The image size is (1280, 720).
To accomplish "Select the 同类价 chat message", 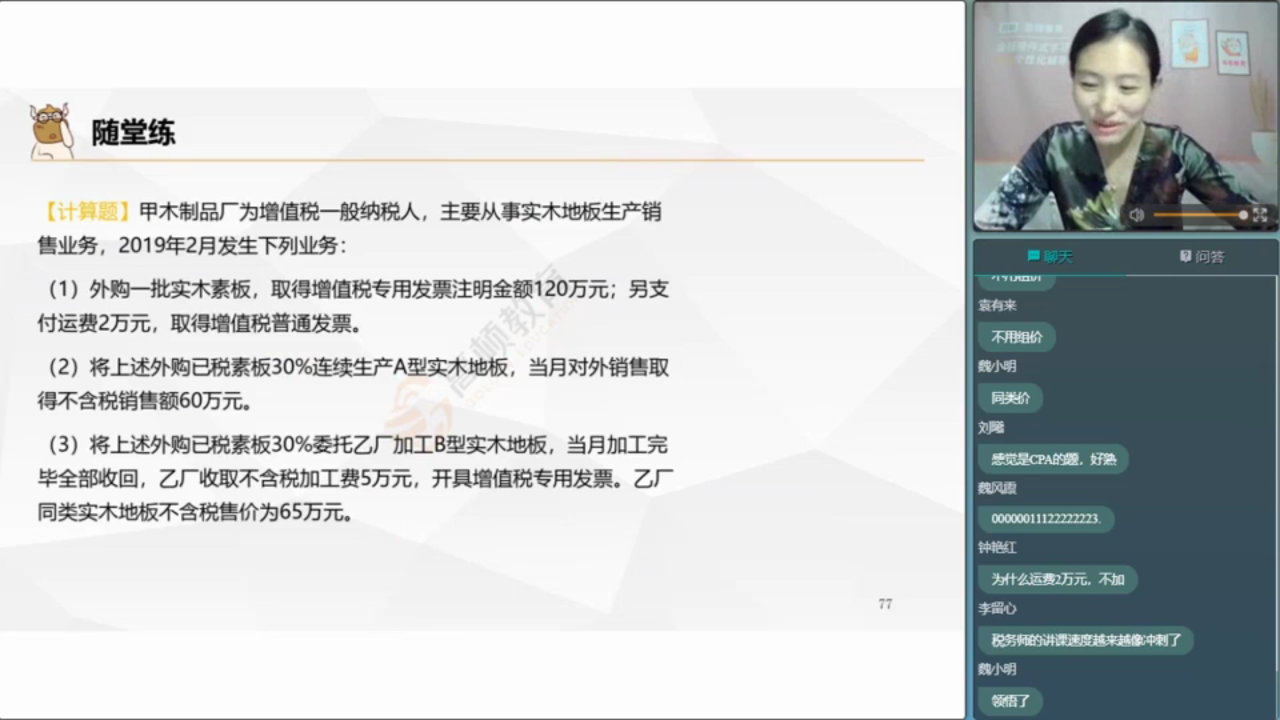I will [x=1010, y=398].
